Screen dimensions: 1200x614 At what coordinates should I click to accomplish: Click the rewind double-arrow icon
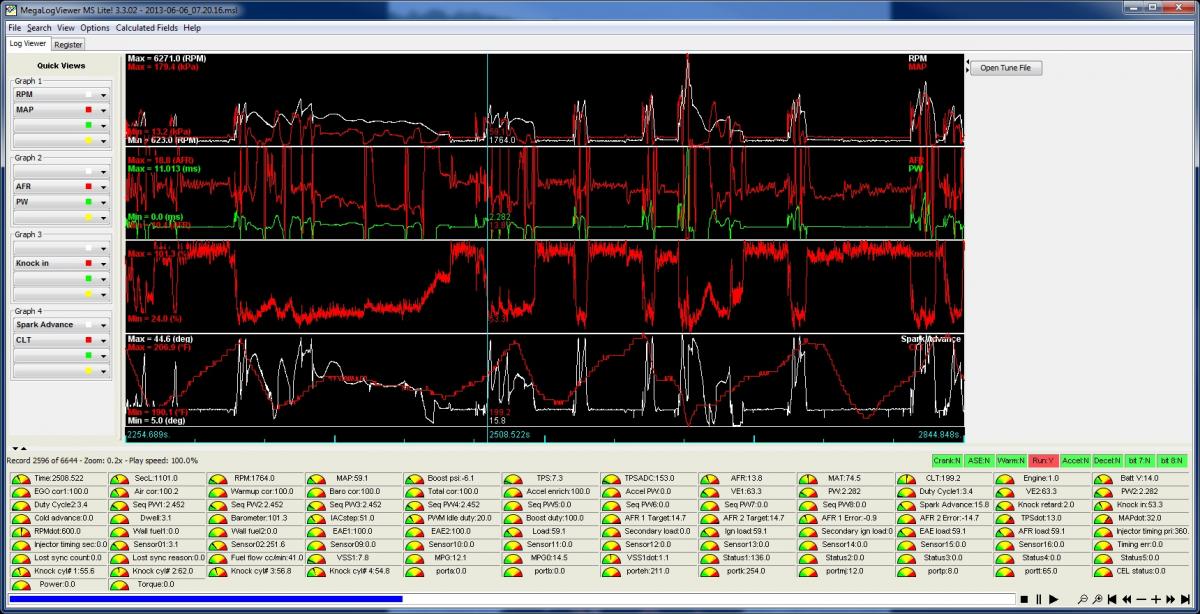coord(1127,599)
